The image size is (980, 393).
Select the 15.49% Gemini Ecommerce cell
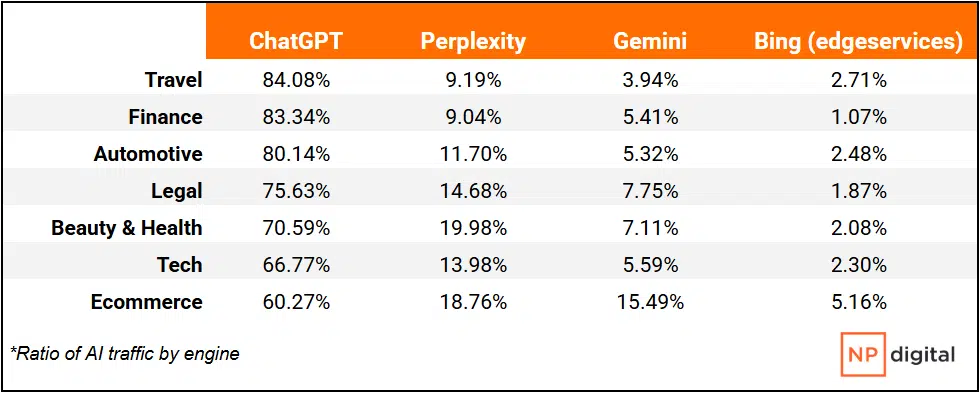tap(650, 302)
